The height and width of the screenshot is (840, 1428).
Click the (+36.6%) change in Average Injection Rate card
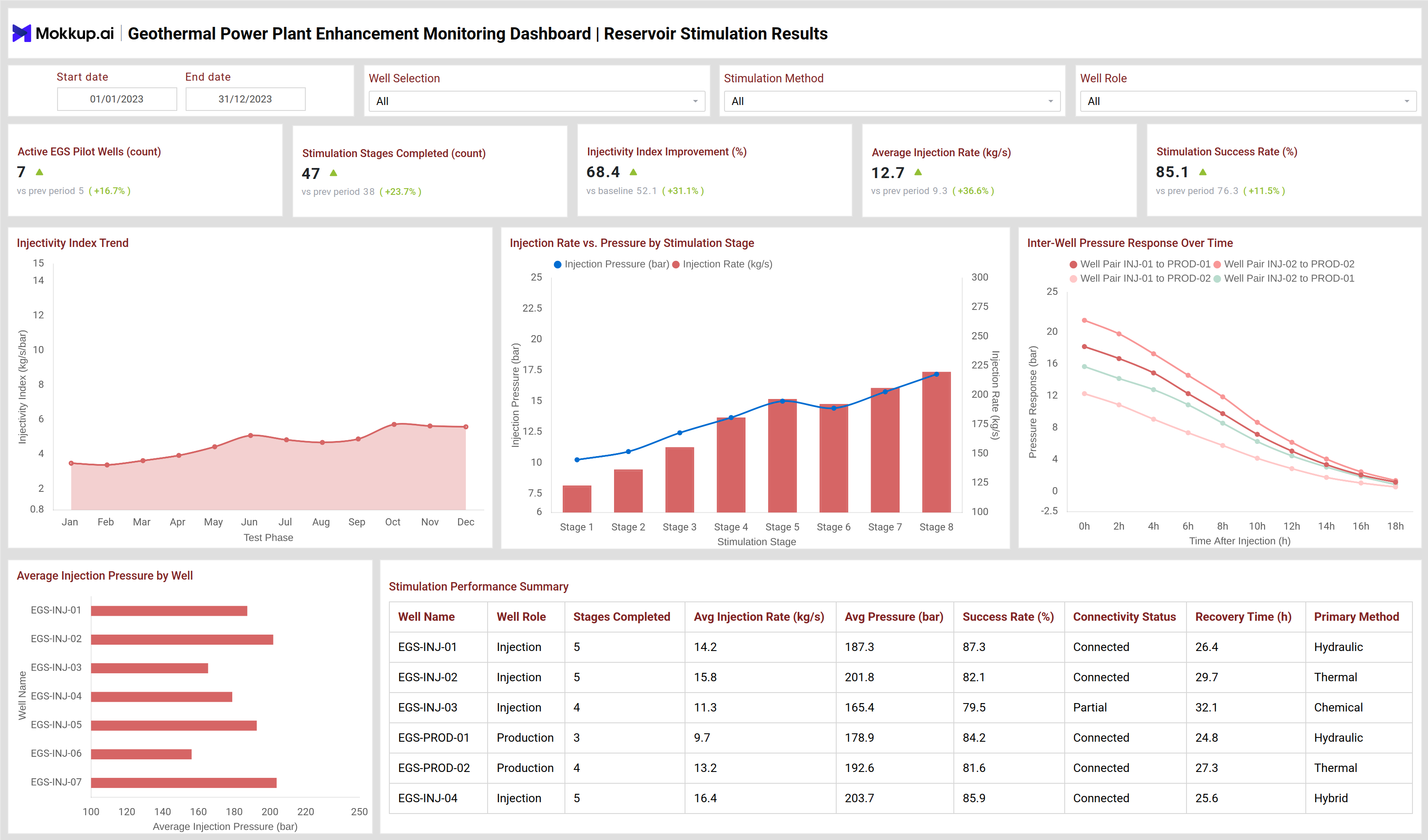point(973,191)
